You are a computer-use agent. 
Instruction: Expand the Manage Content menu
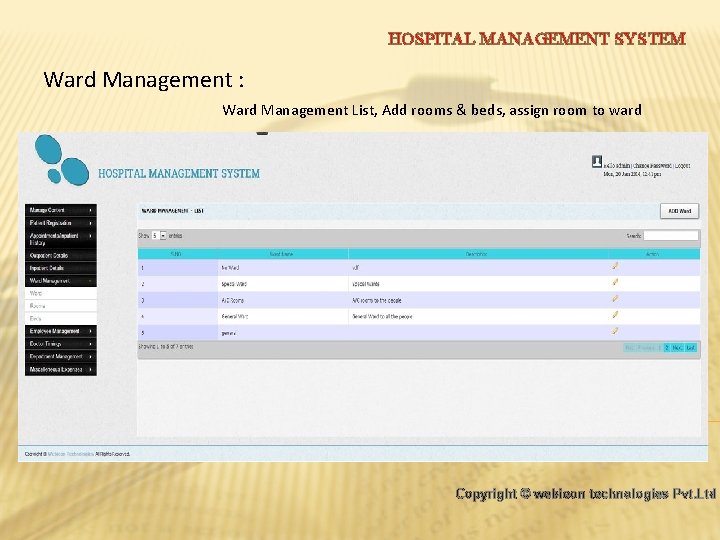coord(61,210)
